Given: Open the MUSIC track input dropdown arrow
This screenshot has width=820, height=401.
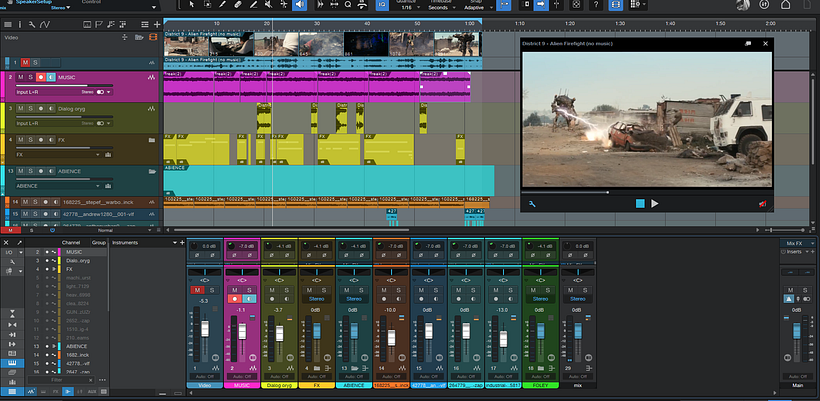Looking at the screenshot, I should click(x=109, y=92).
